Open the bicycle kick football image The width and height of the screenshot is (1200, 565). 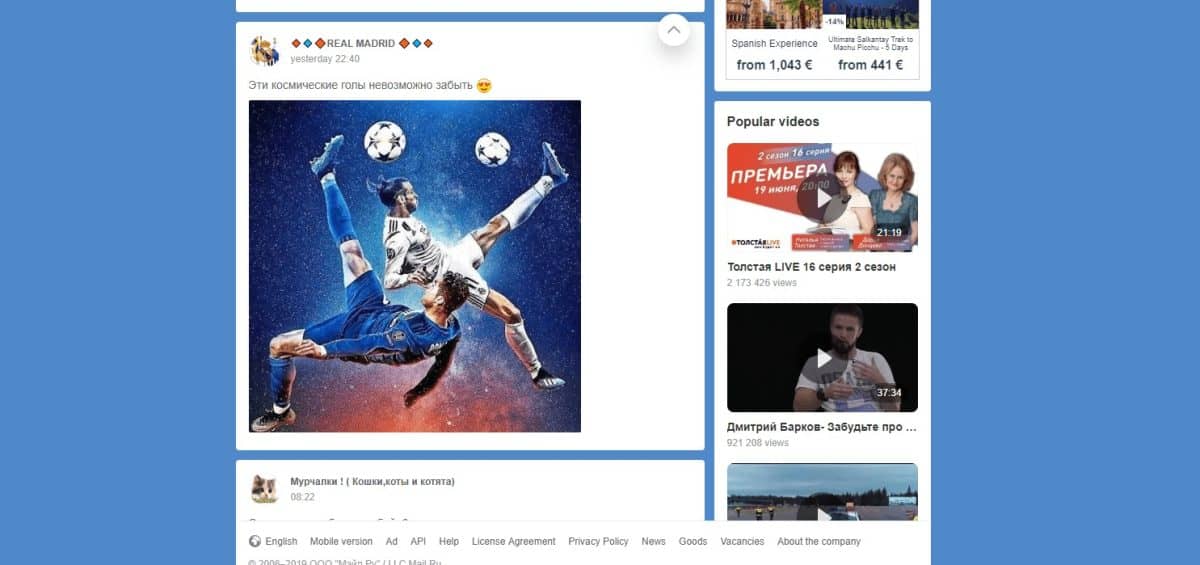[414, 266]
